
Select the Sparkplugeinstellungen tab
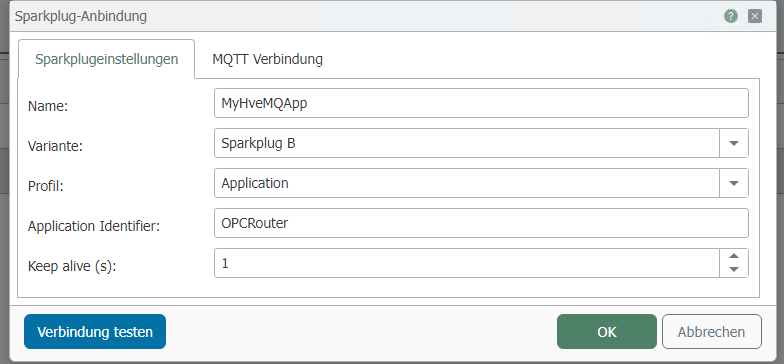[x=106, y=59]
